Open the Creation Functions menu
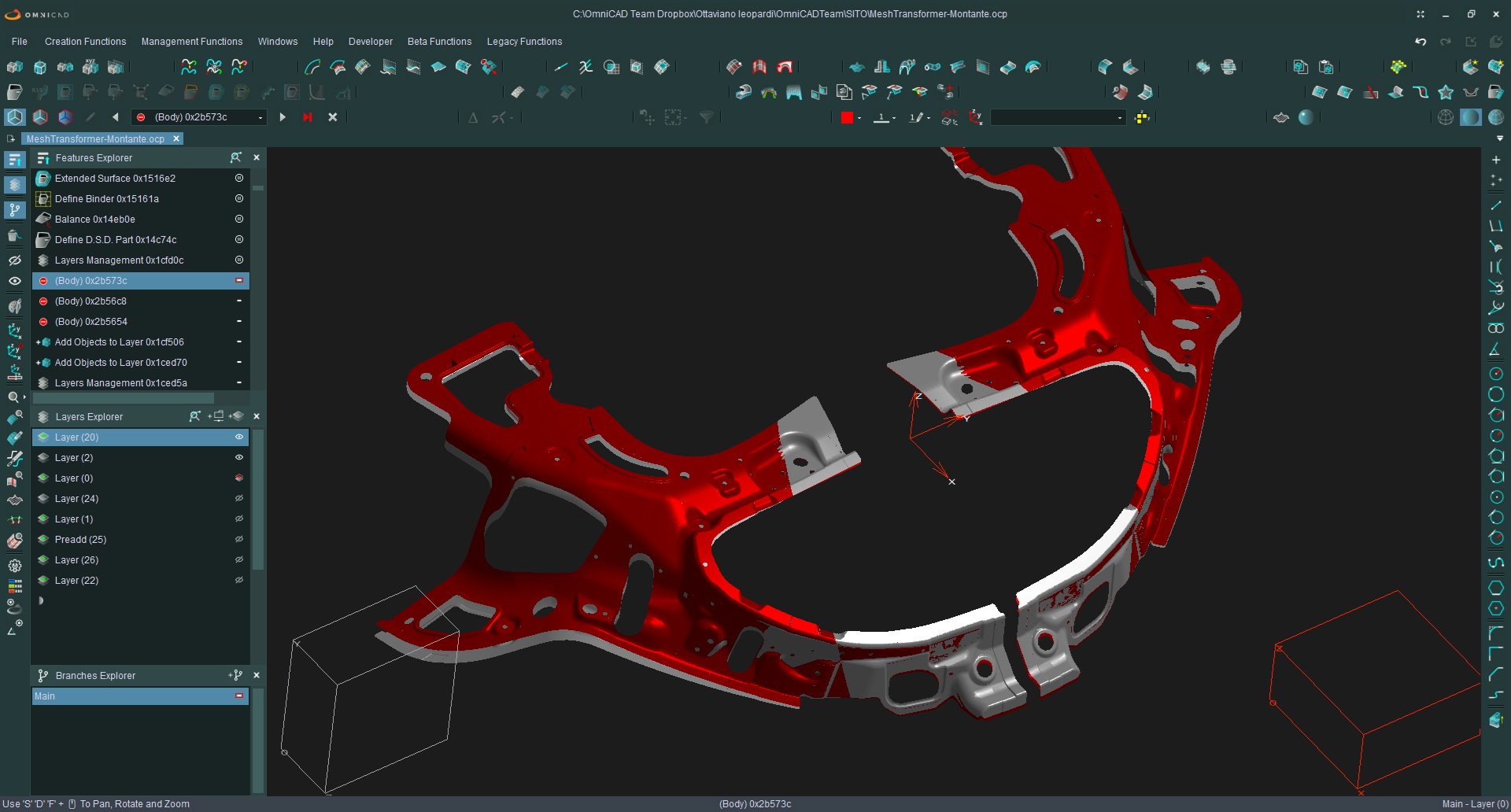 [x=85, y=42]
